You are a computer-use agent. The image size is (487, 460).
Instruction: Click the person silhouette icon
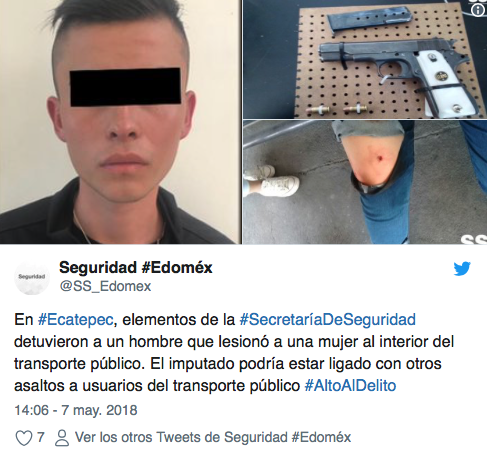tap(62, 438)
